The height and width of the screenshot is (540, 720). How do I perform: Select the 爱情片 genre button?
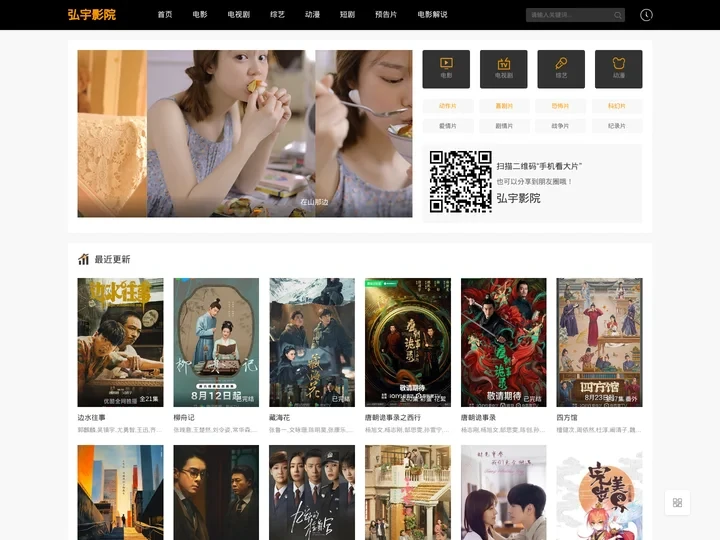point(448,126)
